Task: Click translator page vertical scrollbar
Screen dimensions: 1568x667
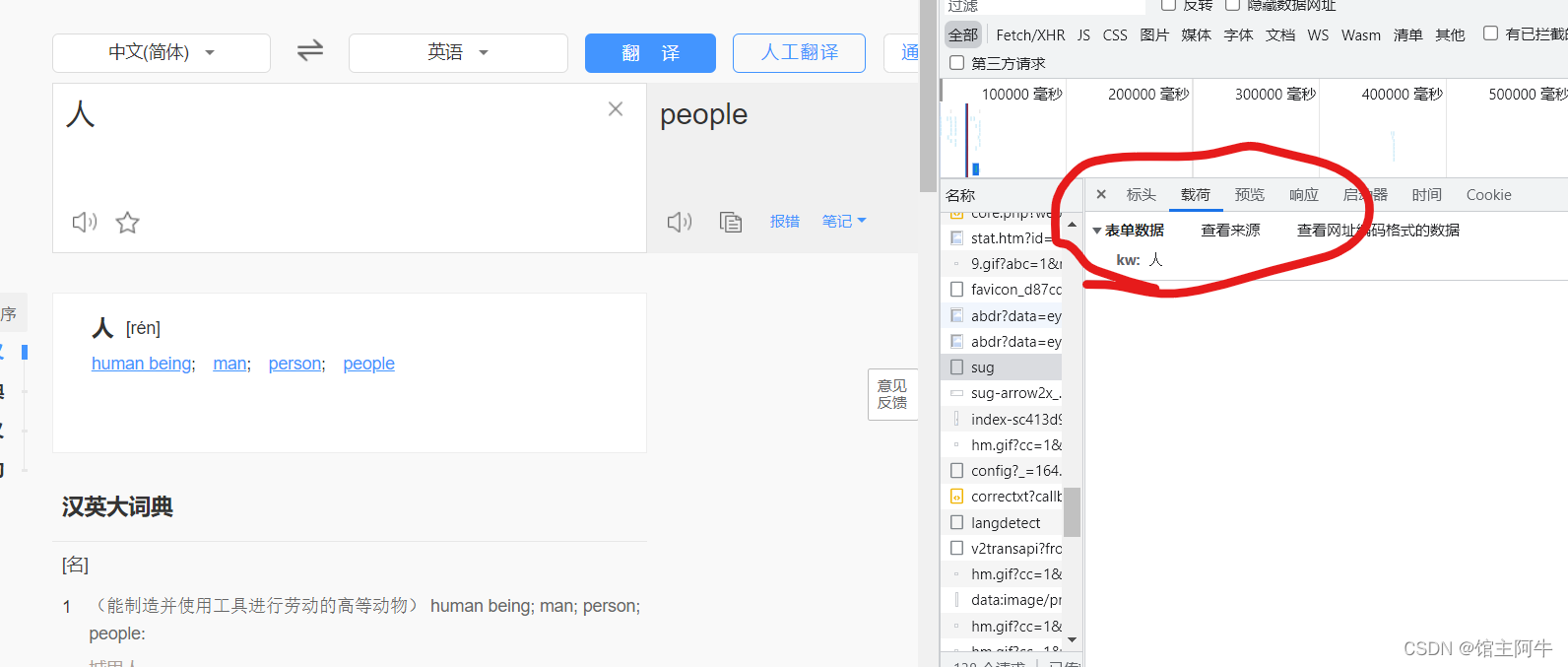Action: [928, 97]
